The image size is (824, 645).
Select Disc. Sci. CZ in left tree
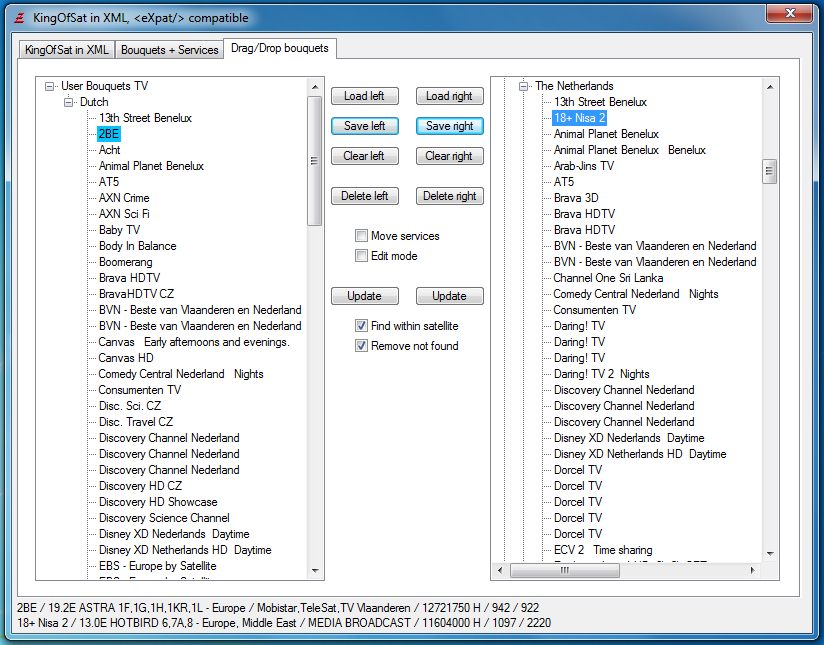[x=130, y=406]
